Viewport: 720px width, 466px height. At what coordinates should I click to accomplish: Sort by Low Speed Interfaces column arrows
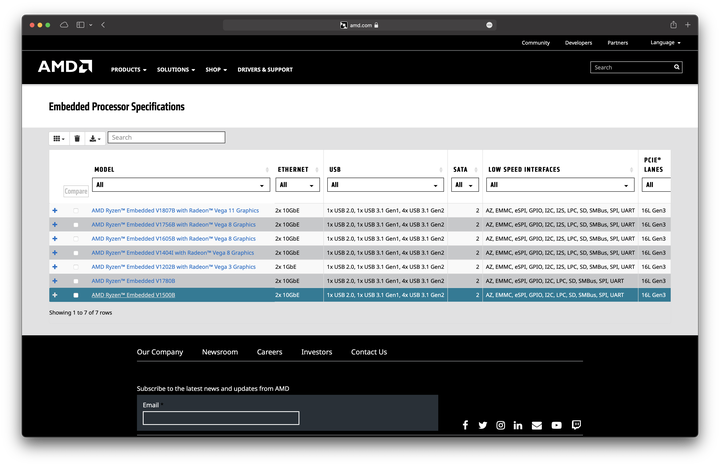(x=631, y=170)
